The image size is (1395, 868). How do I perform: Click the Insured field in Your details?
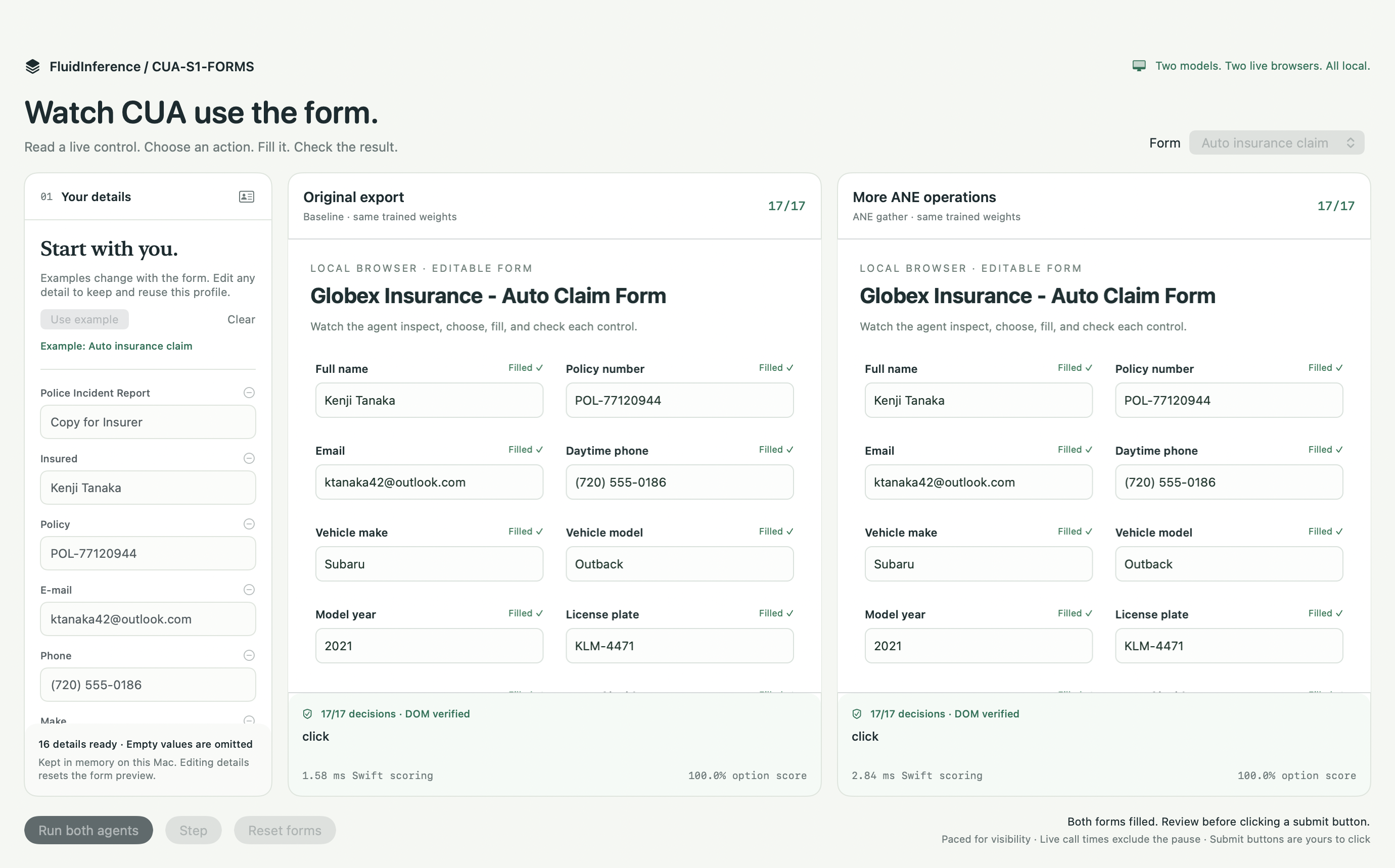(x=148, y=488)
